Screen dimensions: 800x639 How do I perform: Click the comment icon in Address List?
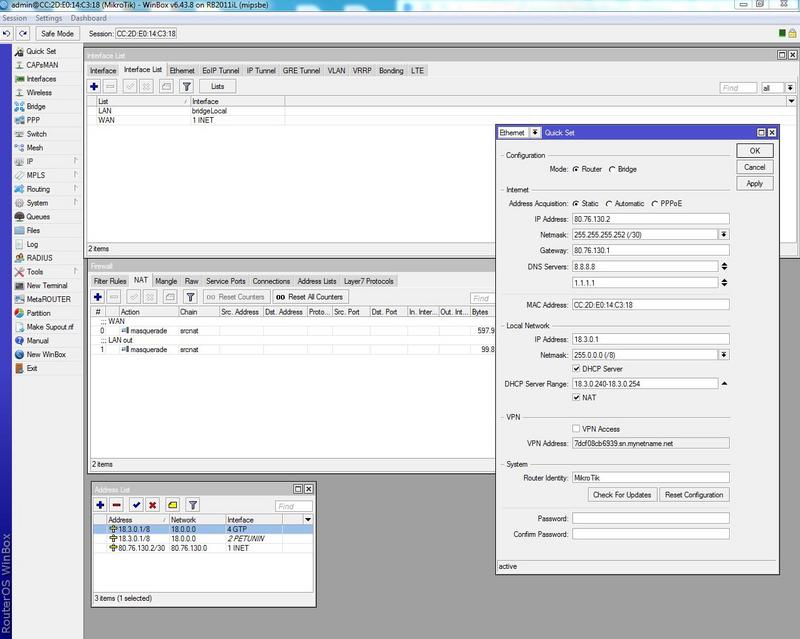click(172, 505)
